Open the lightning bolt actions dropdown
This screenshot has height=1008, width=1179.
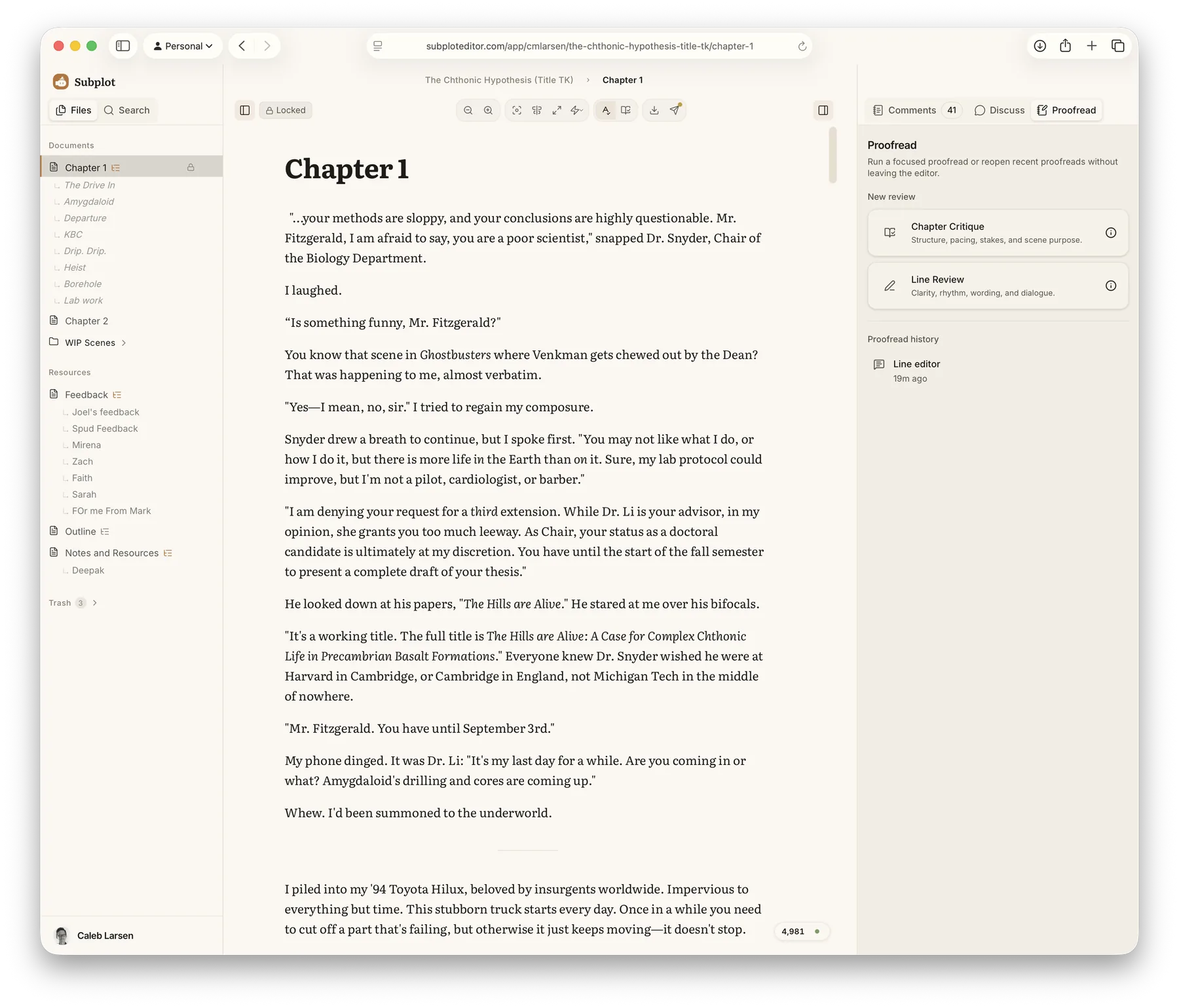[x=576, y=110]
